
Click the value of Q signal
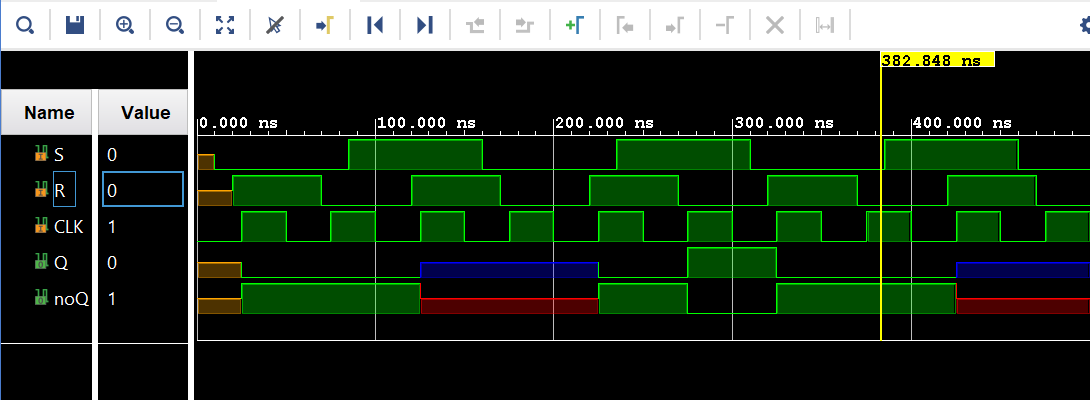[x=112, y=263]
